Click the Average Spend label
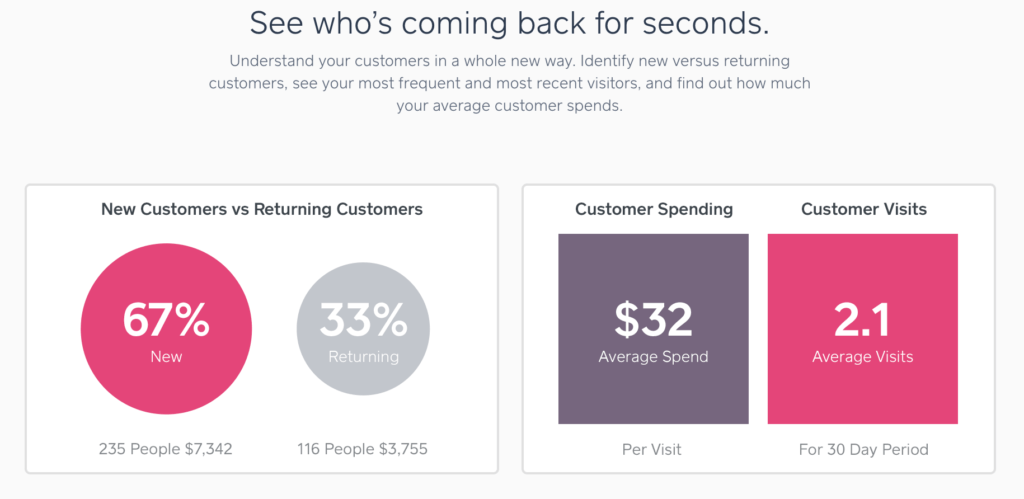 pyautogui.click(x=653, y=357)
